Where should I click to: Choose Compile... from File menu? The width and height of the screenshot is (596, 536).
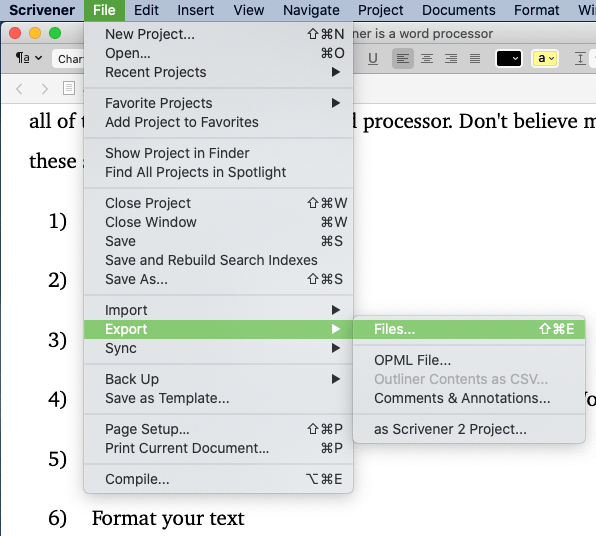[x=219, y=479]
